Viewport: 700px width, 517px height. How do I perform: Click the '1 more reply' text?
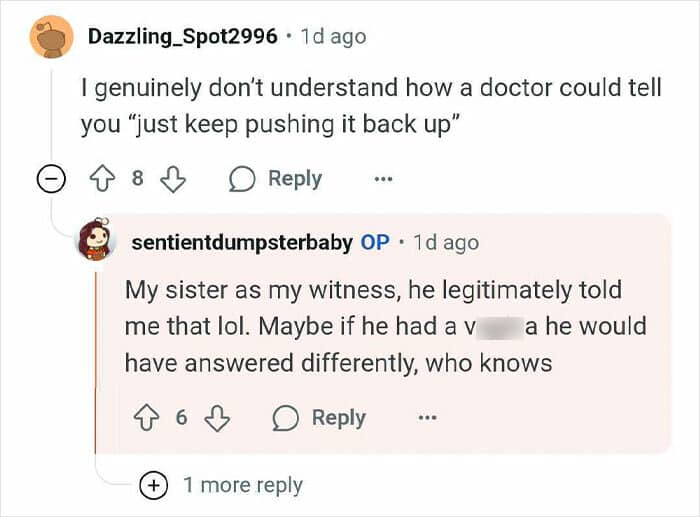click(242, 485)
